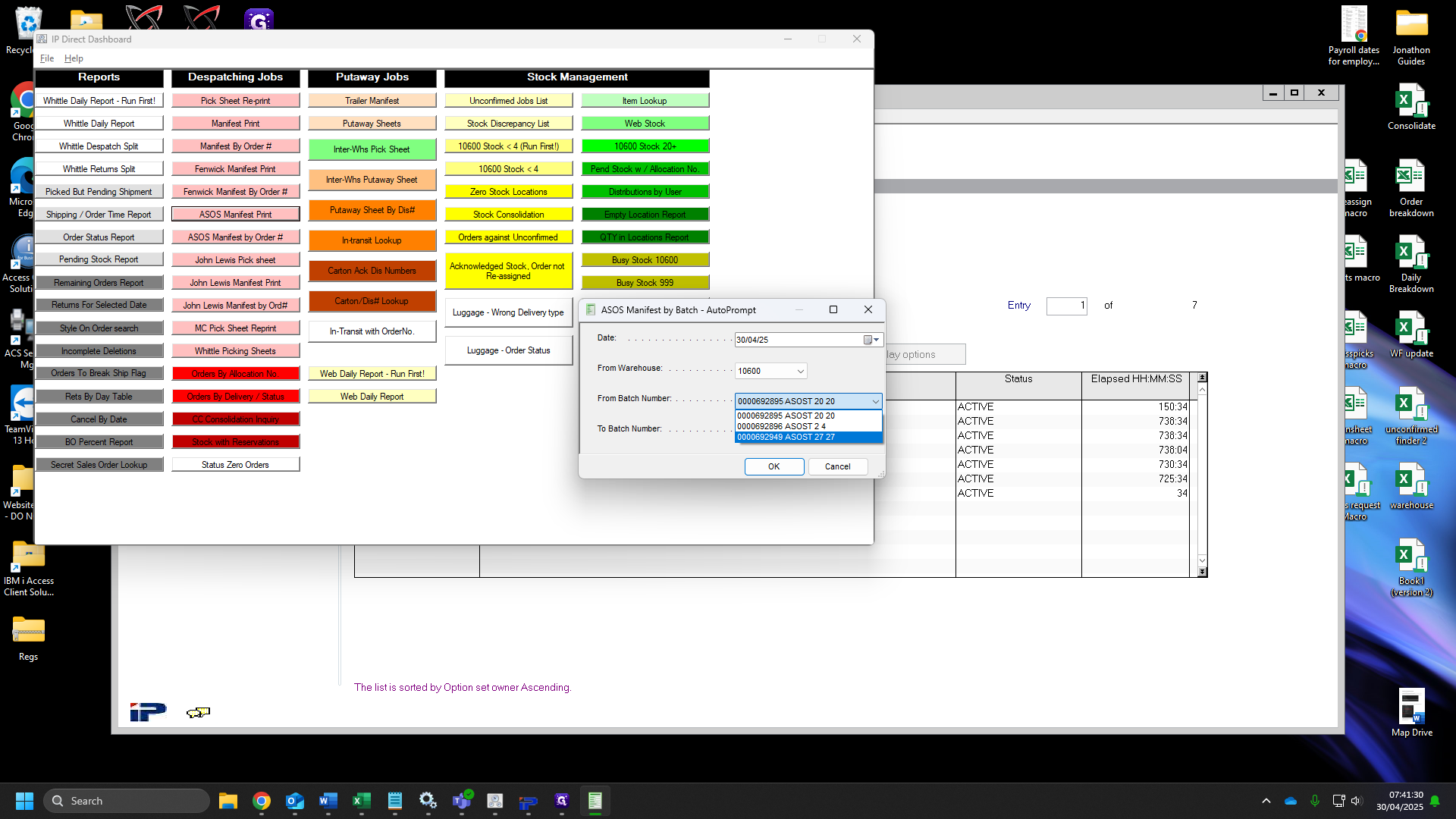Open In-transit Lookup button
The width and height of the screenshot is (1456, 819).
pos(372,240)
